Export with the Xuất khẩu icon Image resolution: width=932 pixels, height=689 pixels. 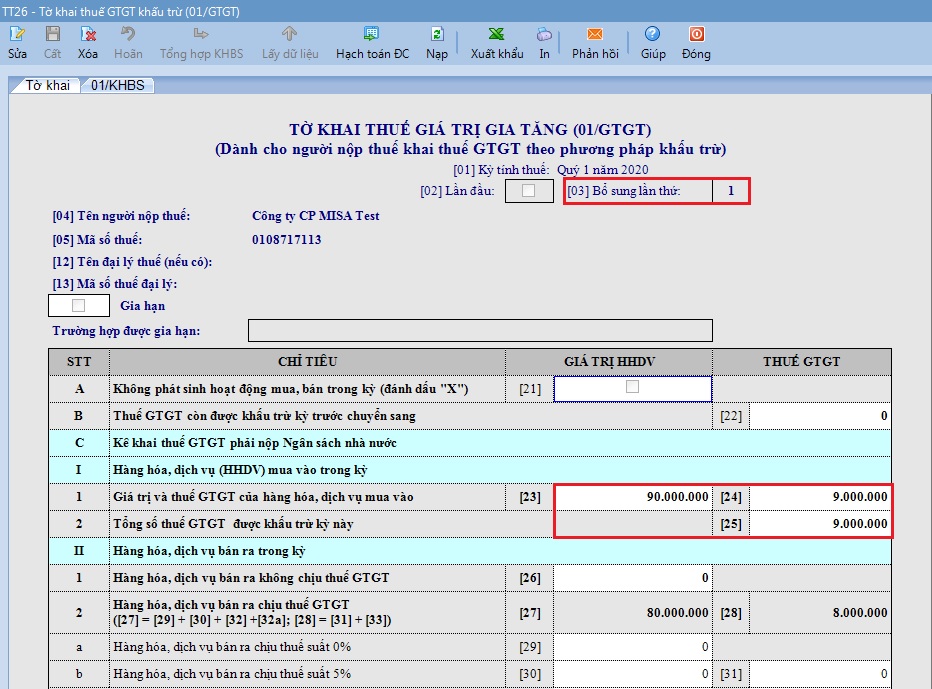[496, 34]
